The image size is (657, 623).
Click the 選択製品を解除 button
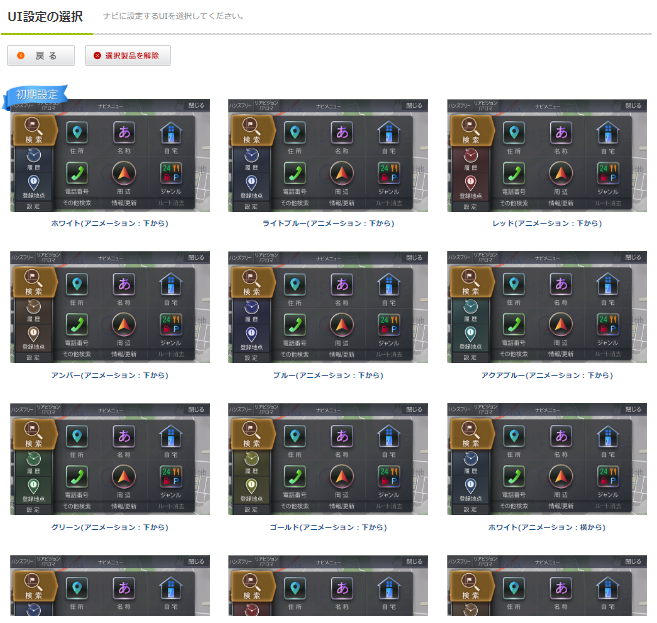tap(128, 56)
